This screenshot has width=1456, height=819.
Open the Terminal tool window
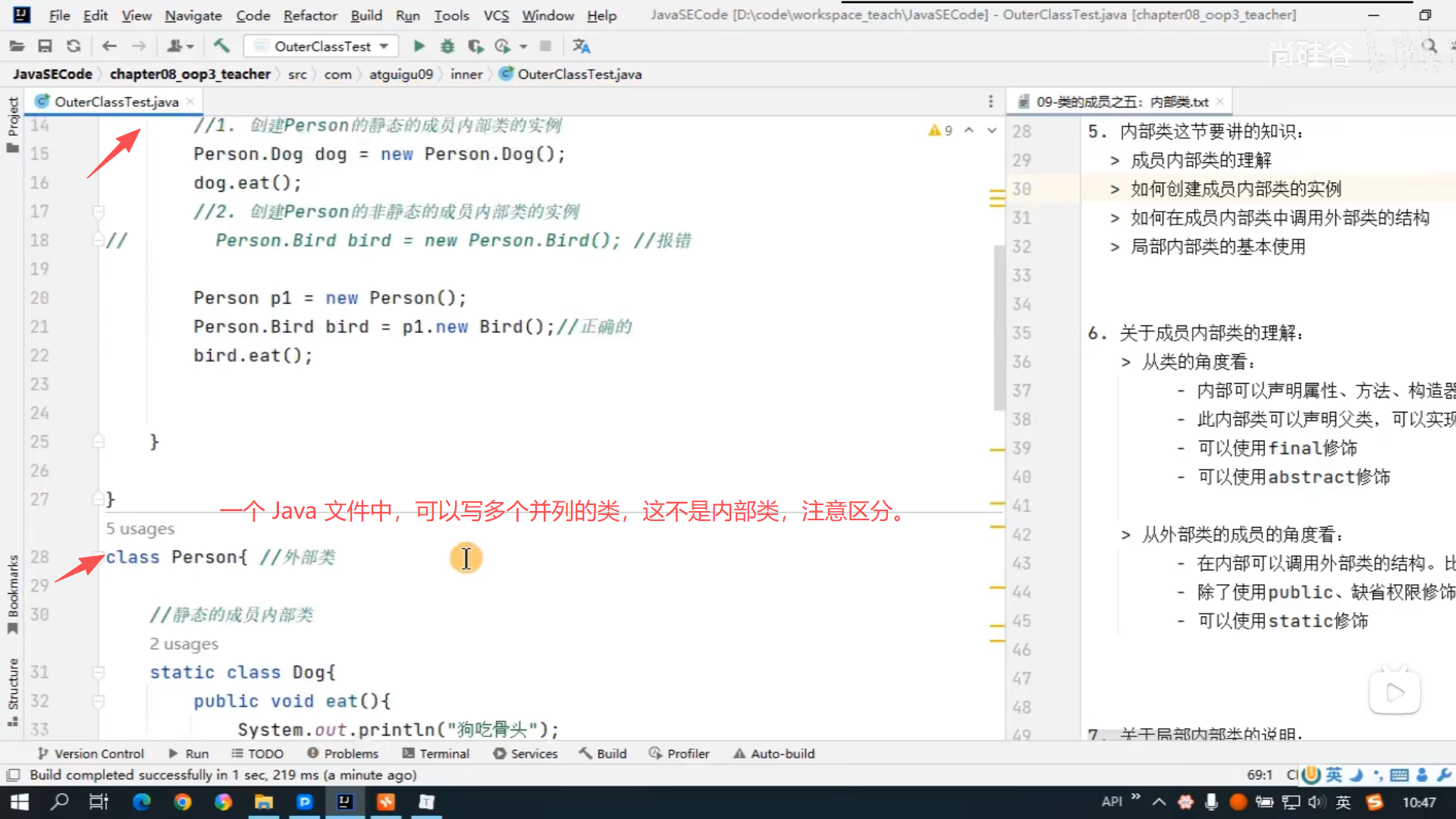click(436, 753)
